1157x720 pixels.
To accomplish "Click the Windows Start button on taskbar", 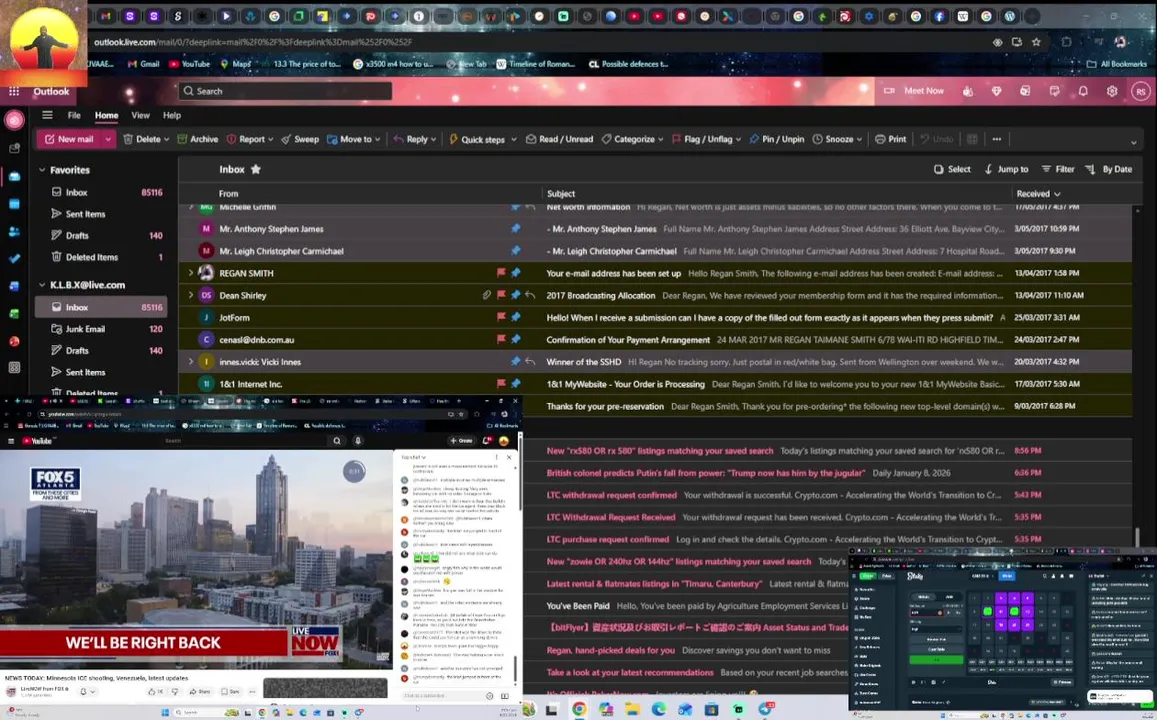I will (164, 712).
